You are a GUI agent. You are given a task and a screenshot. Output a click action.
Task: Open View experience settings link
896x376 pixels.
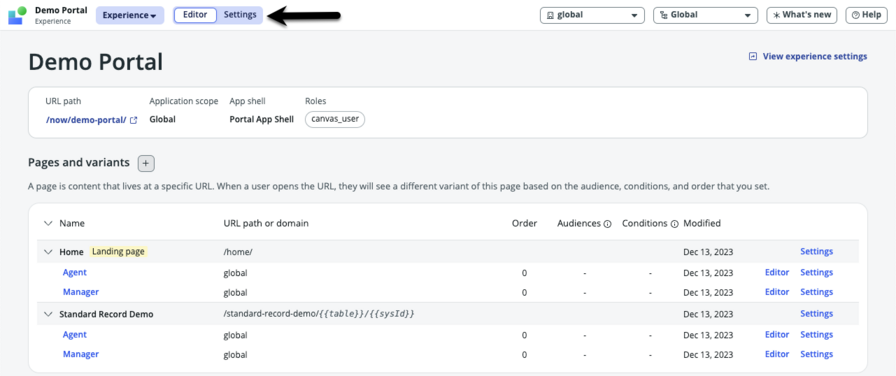[x=815, y=57]
